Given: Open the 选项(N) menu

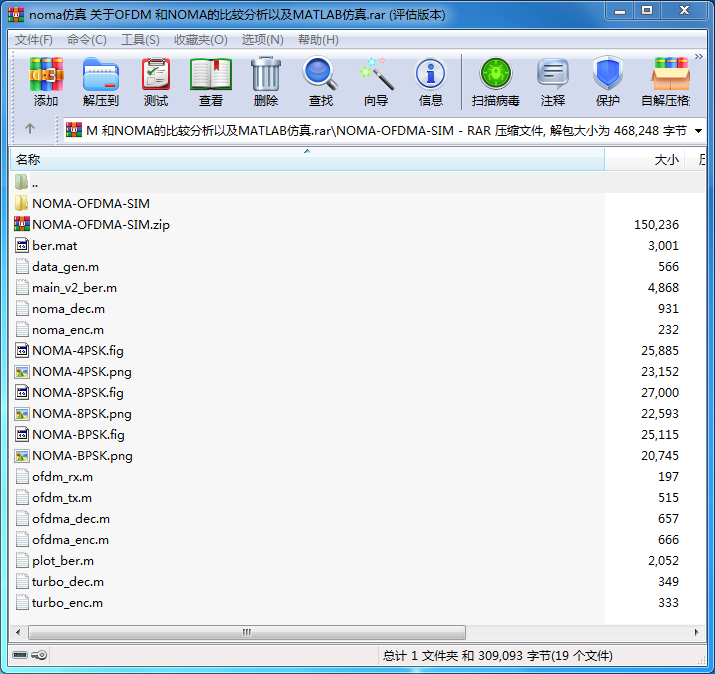Looking at the screenshot, I should pyautogui.click(x=263, y=40).
